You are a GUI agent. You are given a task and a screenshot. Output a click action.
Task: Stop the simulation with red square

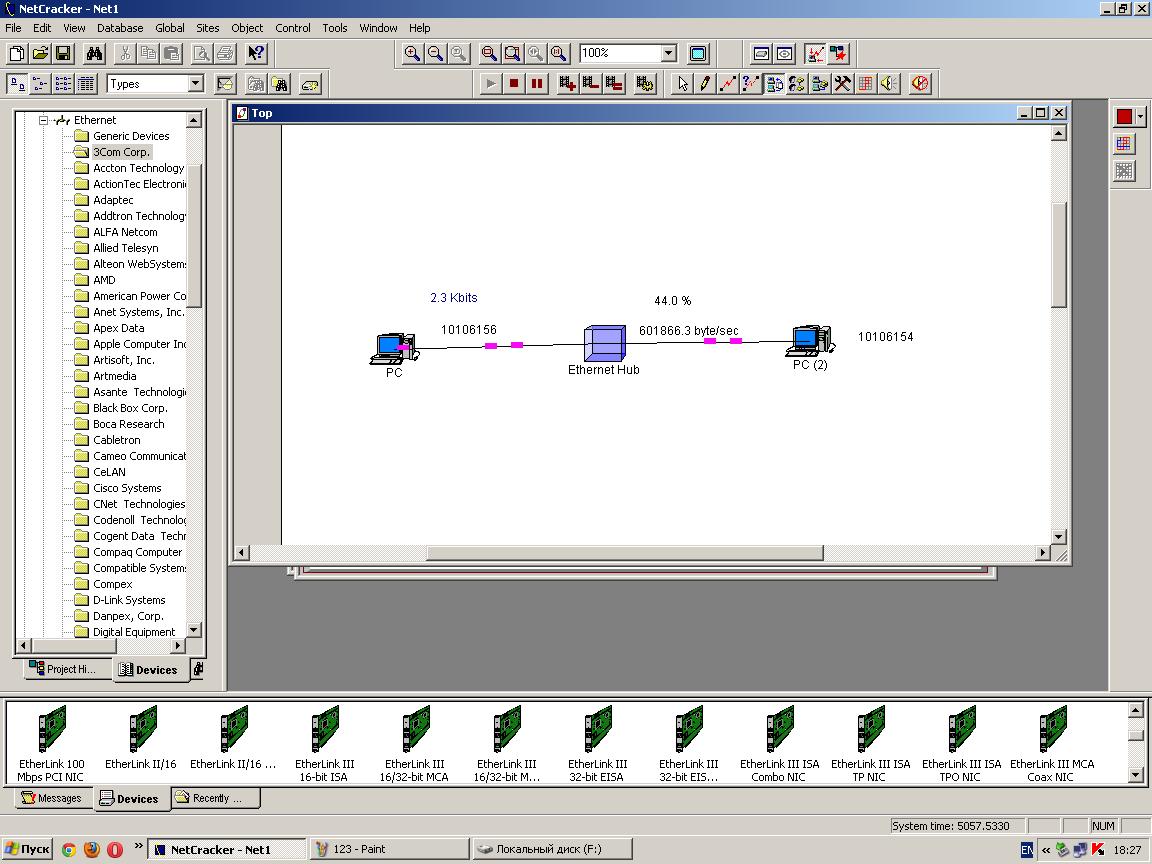click(x=514, y=84)
